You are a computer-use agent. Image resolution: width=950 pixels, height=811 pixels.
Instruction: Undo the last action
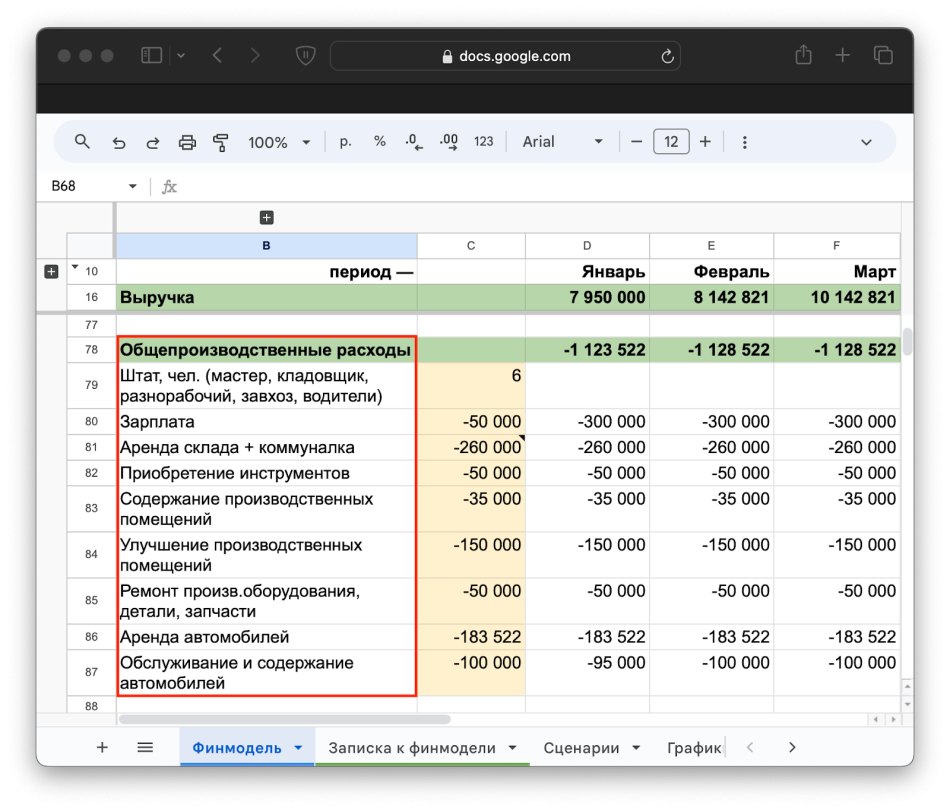click(x=119, y=142)
